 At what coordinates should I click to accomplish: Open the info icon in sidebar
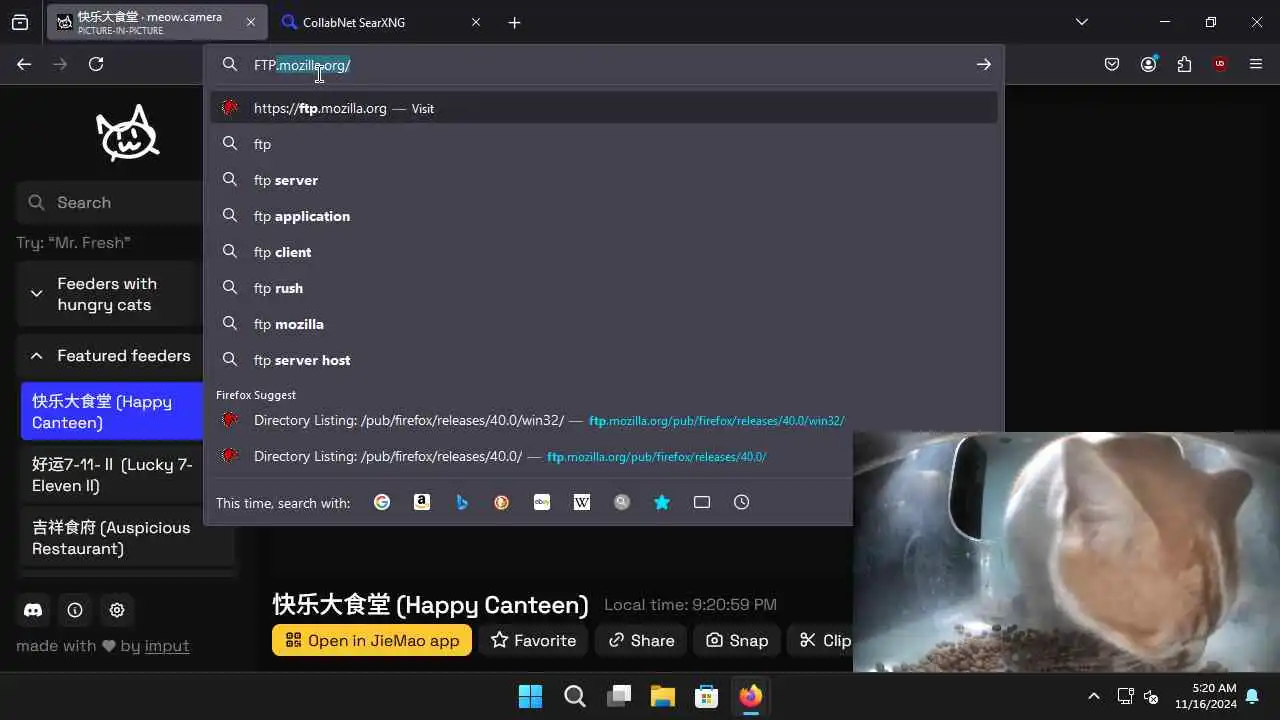click(x=75, y=610)
